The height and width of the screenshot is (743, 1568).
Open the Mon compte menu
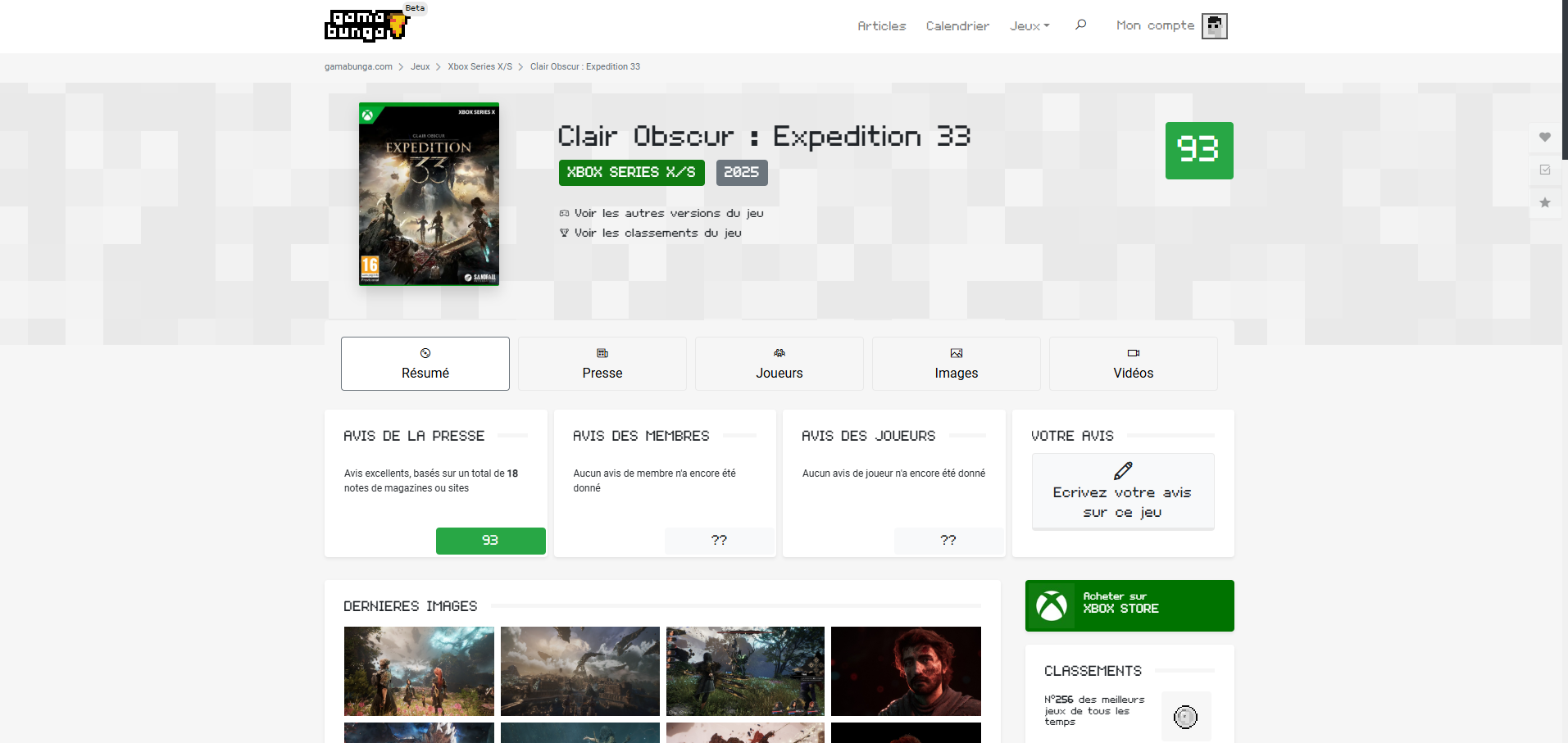1155,26
